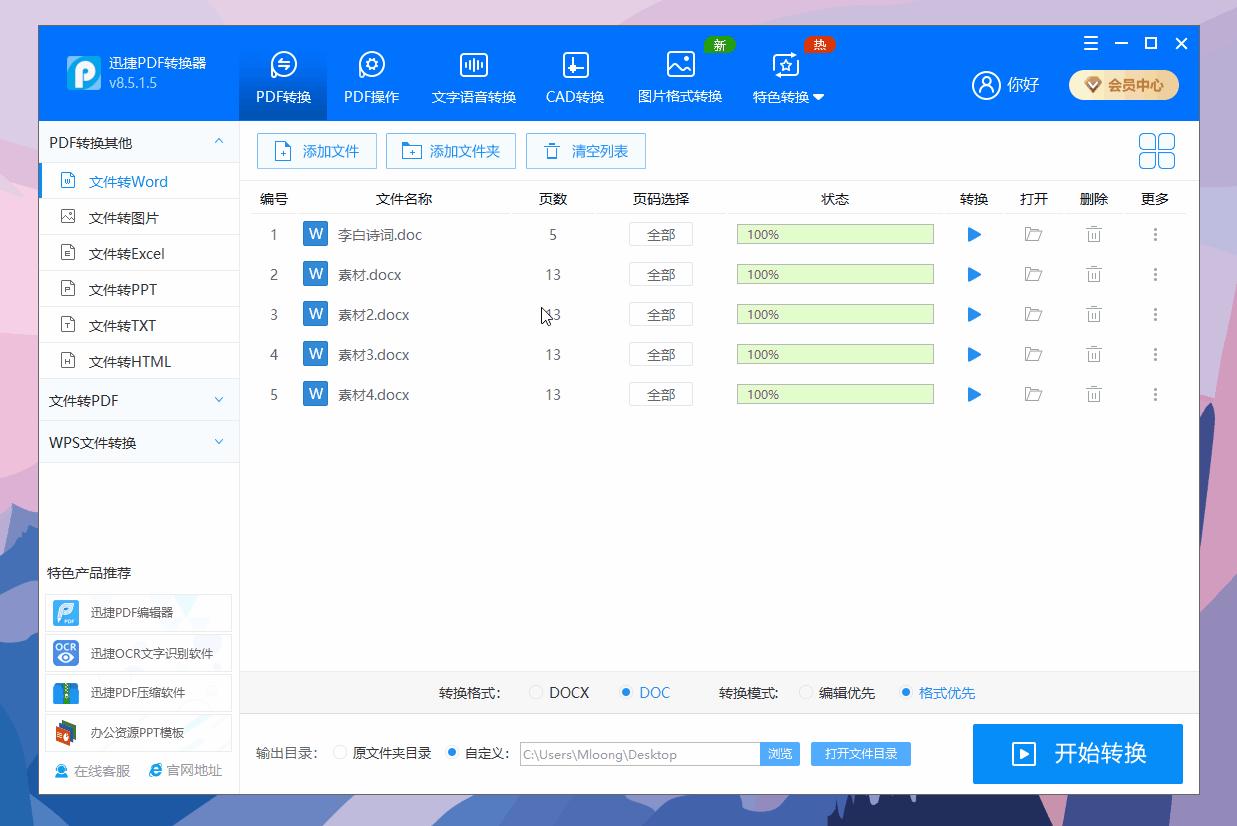The height and width of the screenshot is (826, 1237).
Task: Click the 100% progress bar for 素材4.docx
Action: pyautogui.click(x=835, y=394)
